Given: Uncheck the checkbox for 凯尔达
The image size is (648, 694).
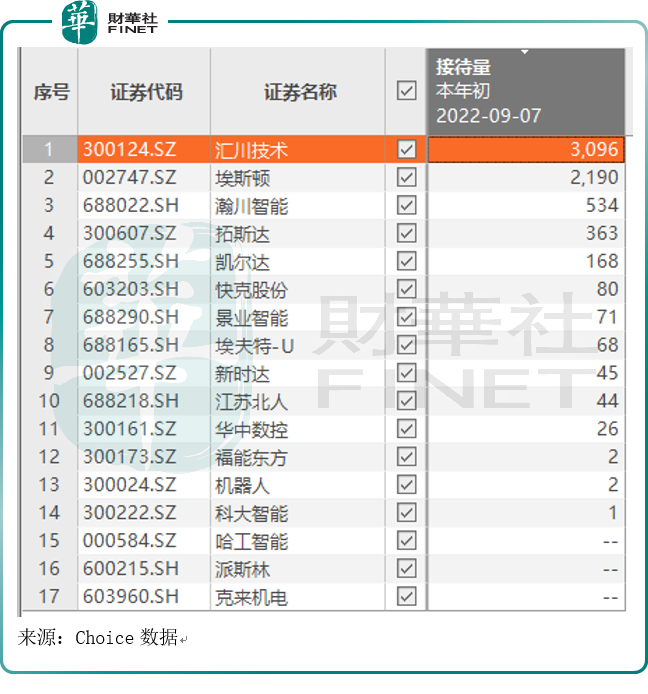Looking at the screenshot, I should point(406,261).
